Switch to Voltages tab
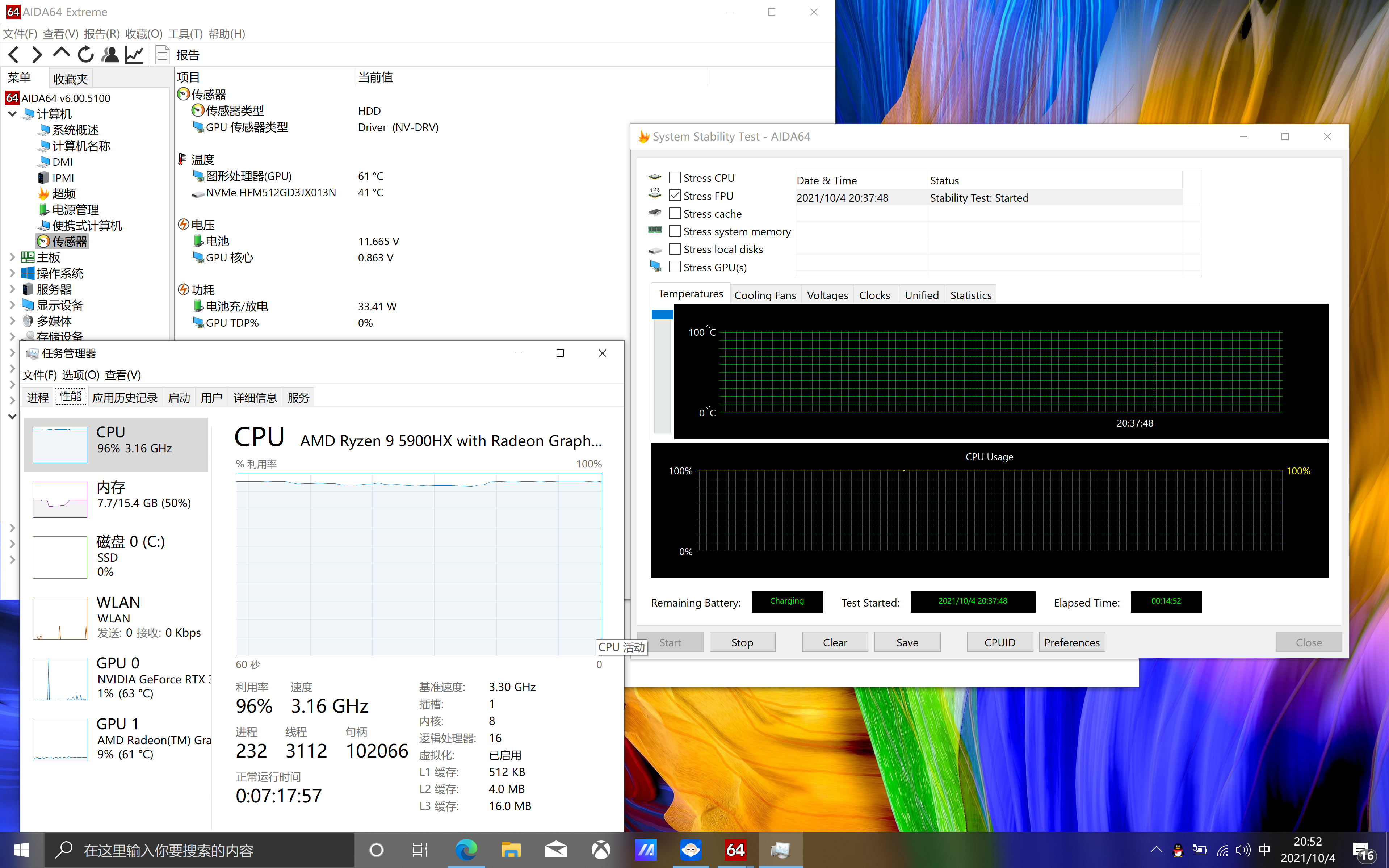The width and height of the screenshot is (1389, 868). click(827, 295)
